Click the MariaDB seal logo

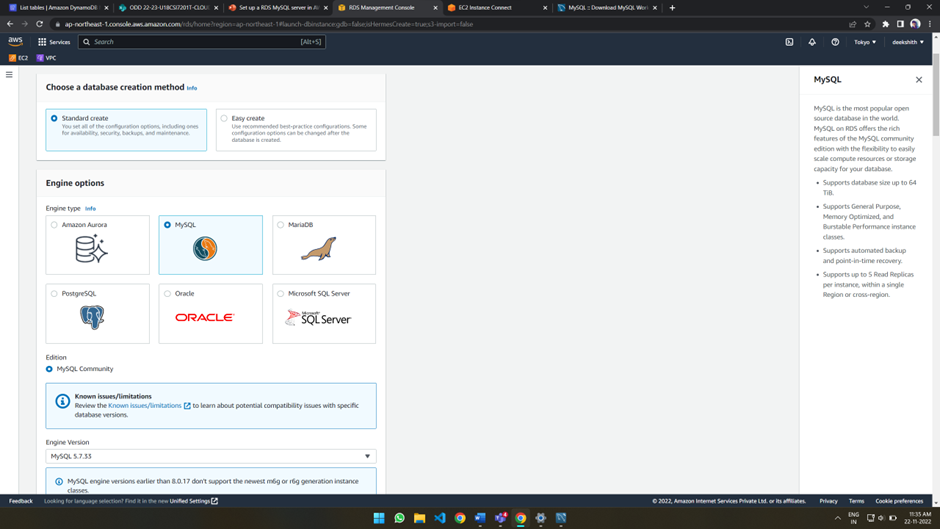tap(318, 249)
